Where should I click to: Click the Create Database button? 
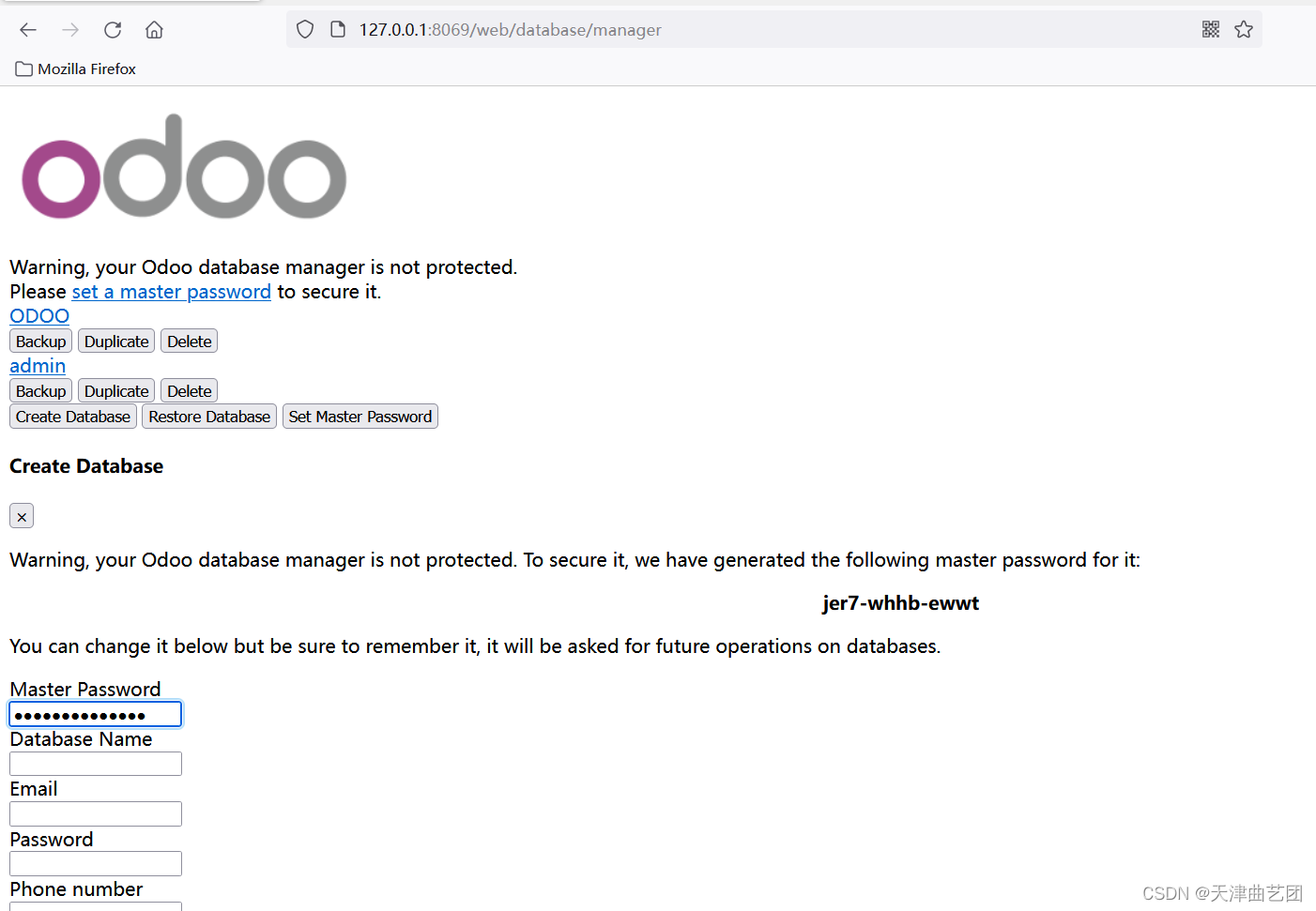[x=72, y=416]
